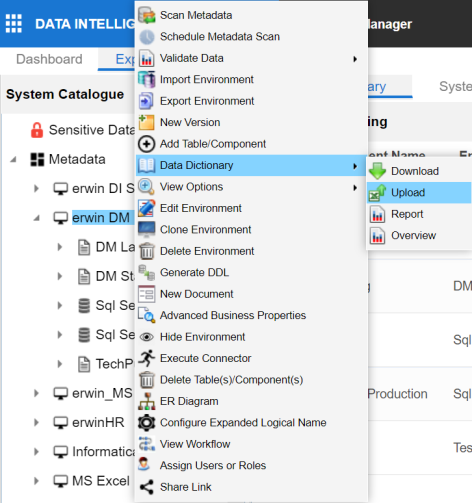Click the Clone Environment monitor icon
Viewport: 472px width, 503px height.
coord(147,230)
